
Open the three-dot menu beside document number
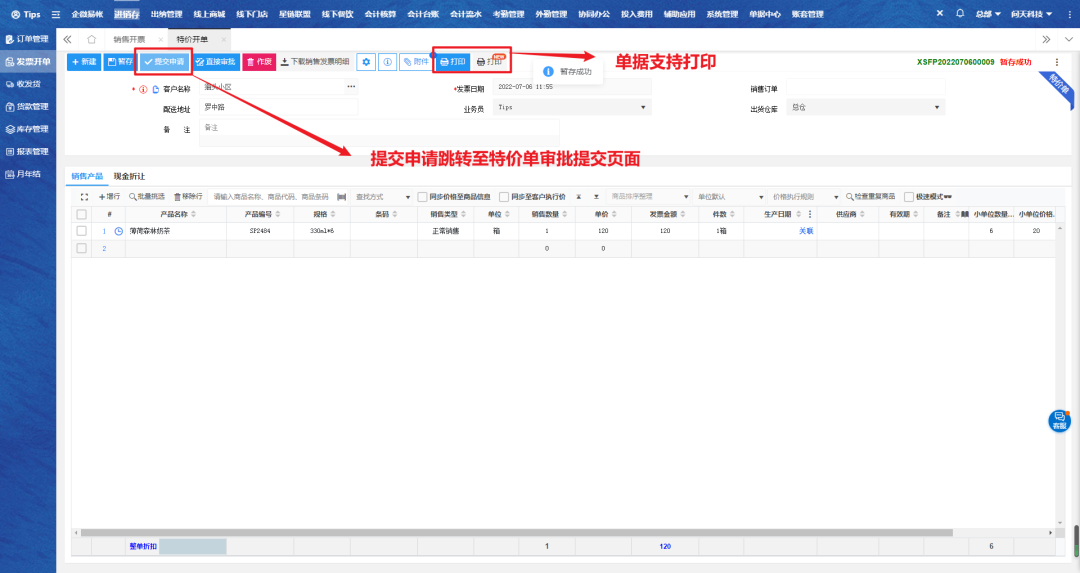(1057, 62)
